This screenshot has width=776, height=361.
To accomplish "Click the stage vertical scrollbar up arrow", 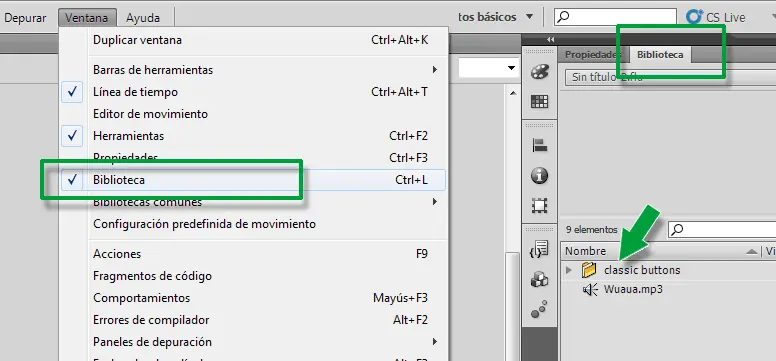I will click(x=513, y=93).
